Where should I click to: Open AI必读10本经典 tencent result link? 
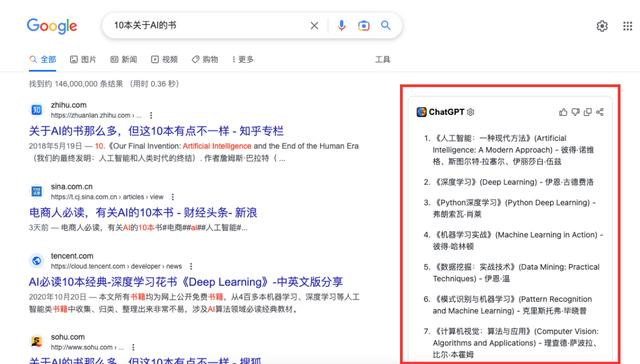point(186,282)
